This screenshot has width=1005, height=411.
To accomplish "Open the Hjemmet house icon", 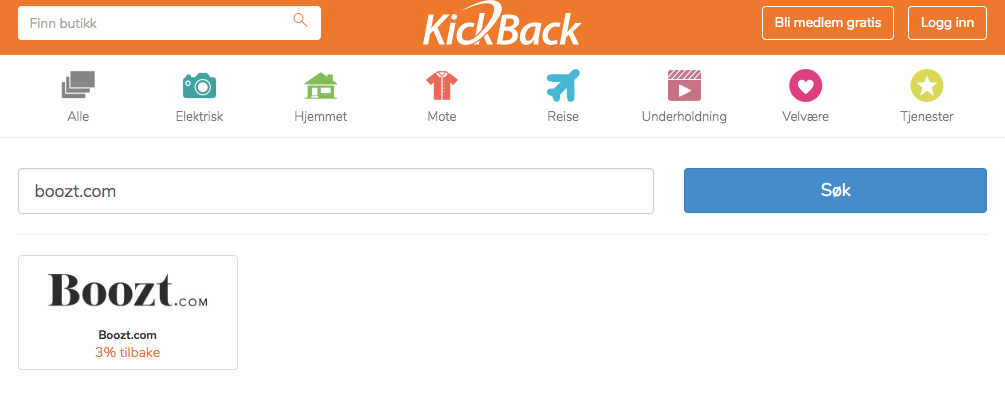I will tap(320, 85).
